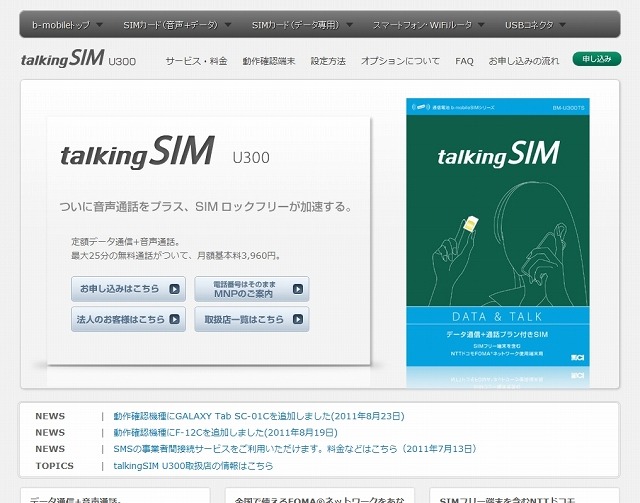Open the FAQ page

tap(464, 61)
